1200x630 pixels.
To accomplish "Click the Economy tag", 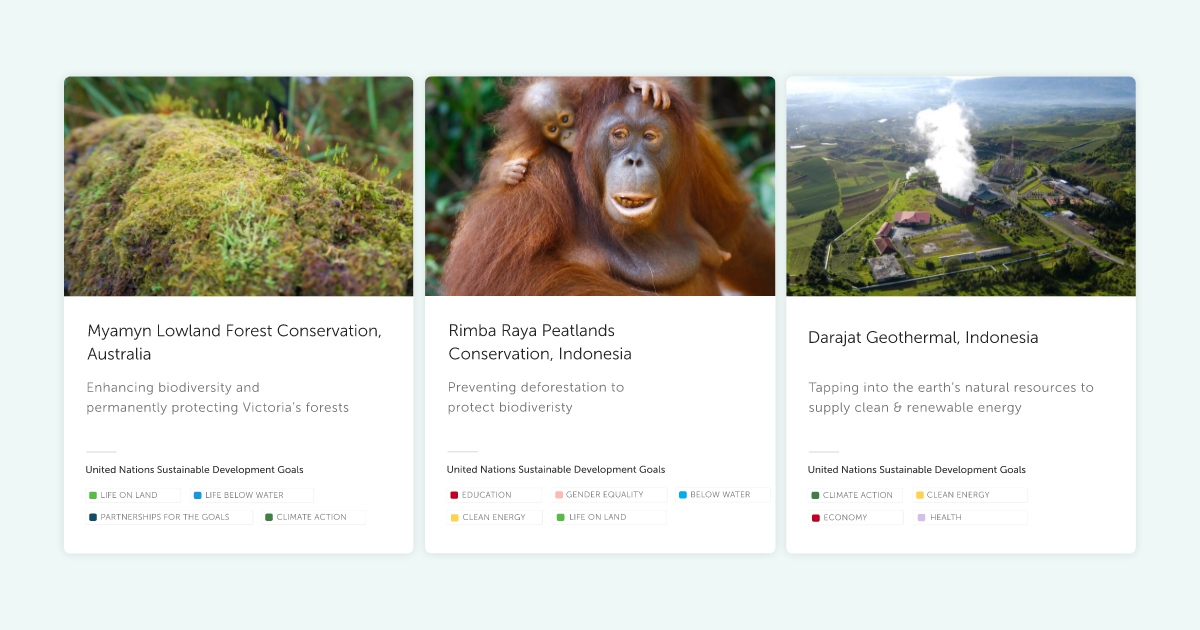I will [x=845, y=518].
